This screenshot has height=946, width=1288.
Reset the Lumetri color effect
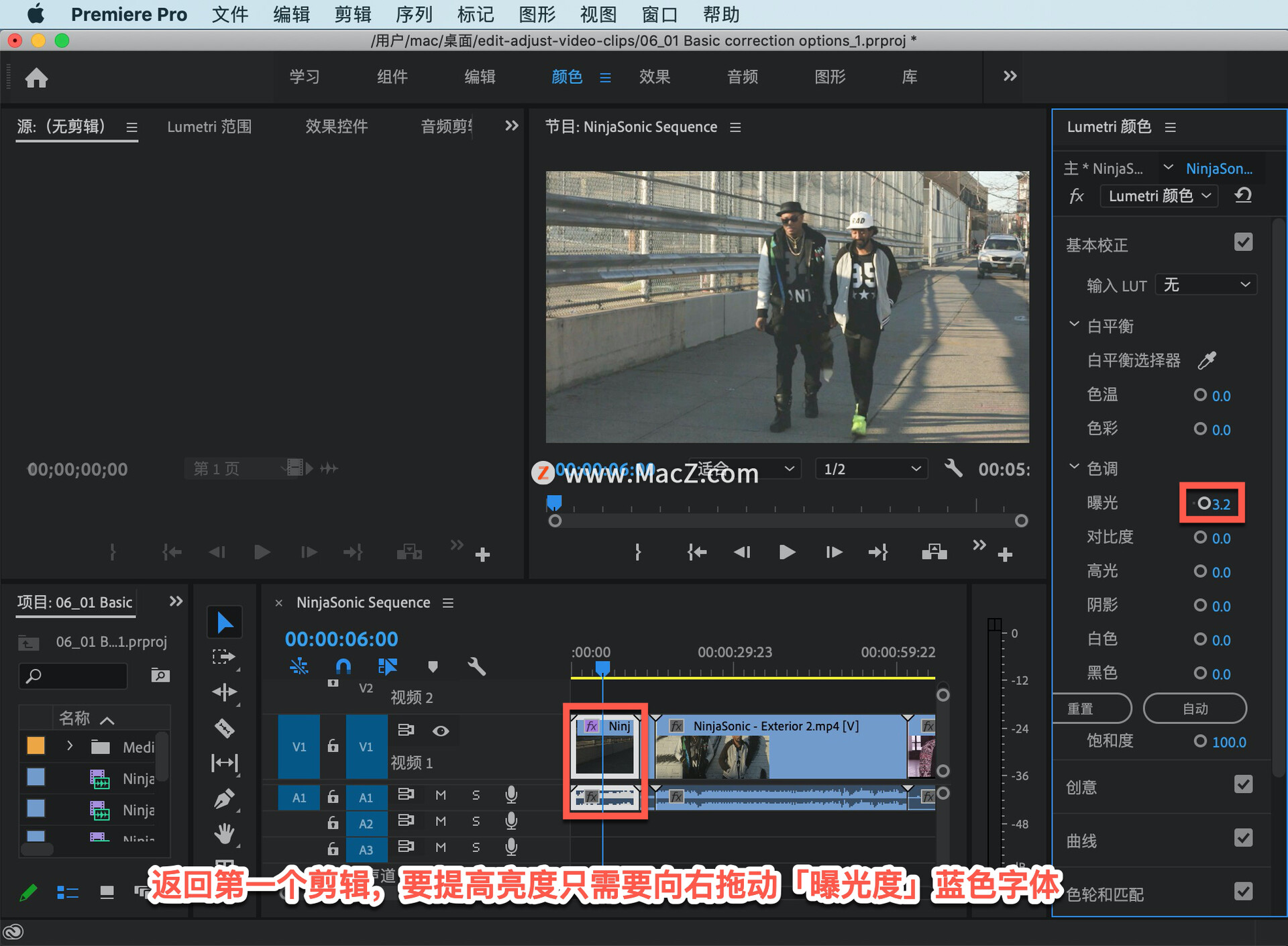[x=1243, y=196]
